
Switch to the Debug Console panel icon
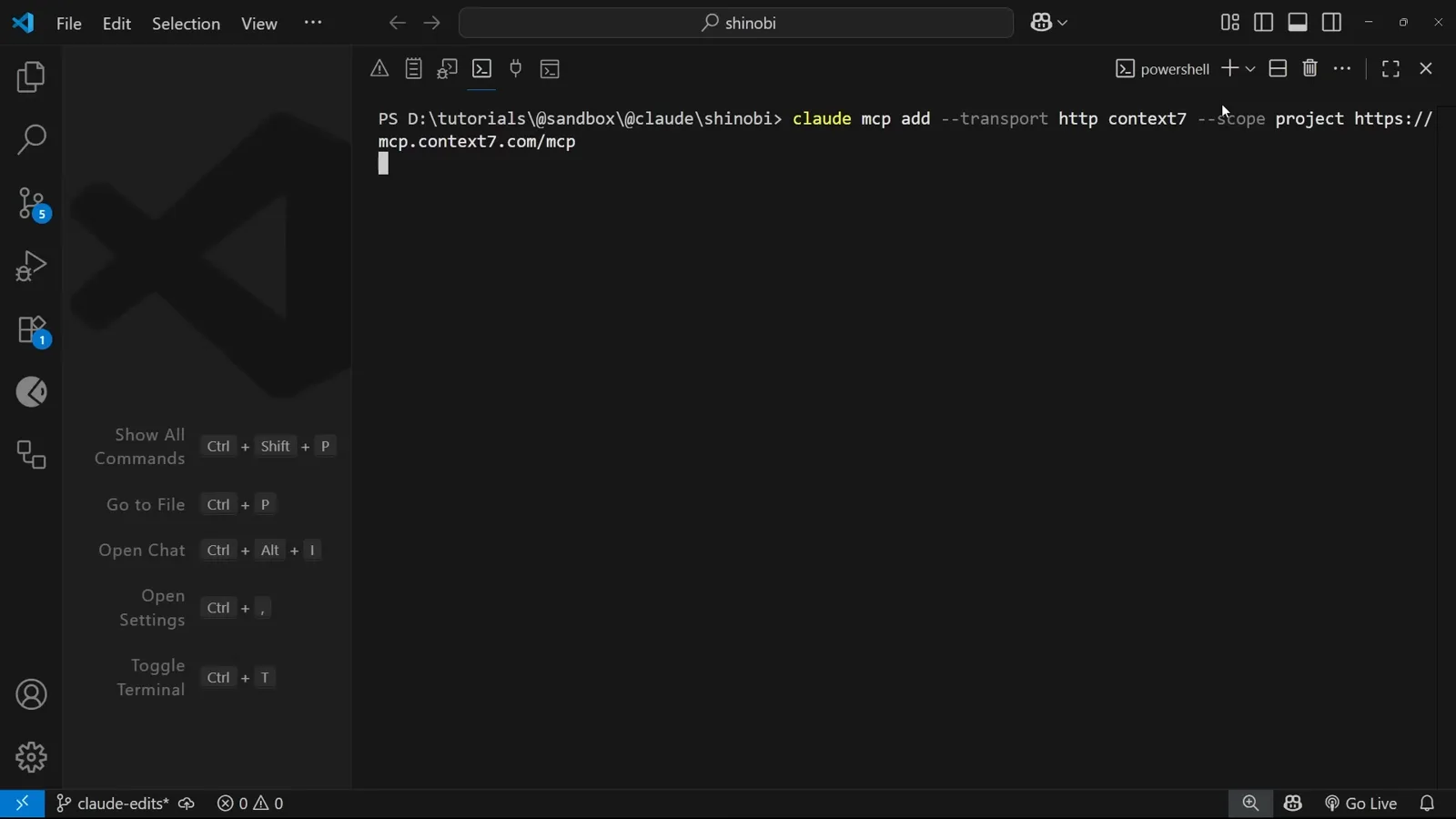(x=448, y=69)
